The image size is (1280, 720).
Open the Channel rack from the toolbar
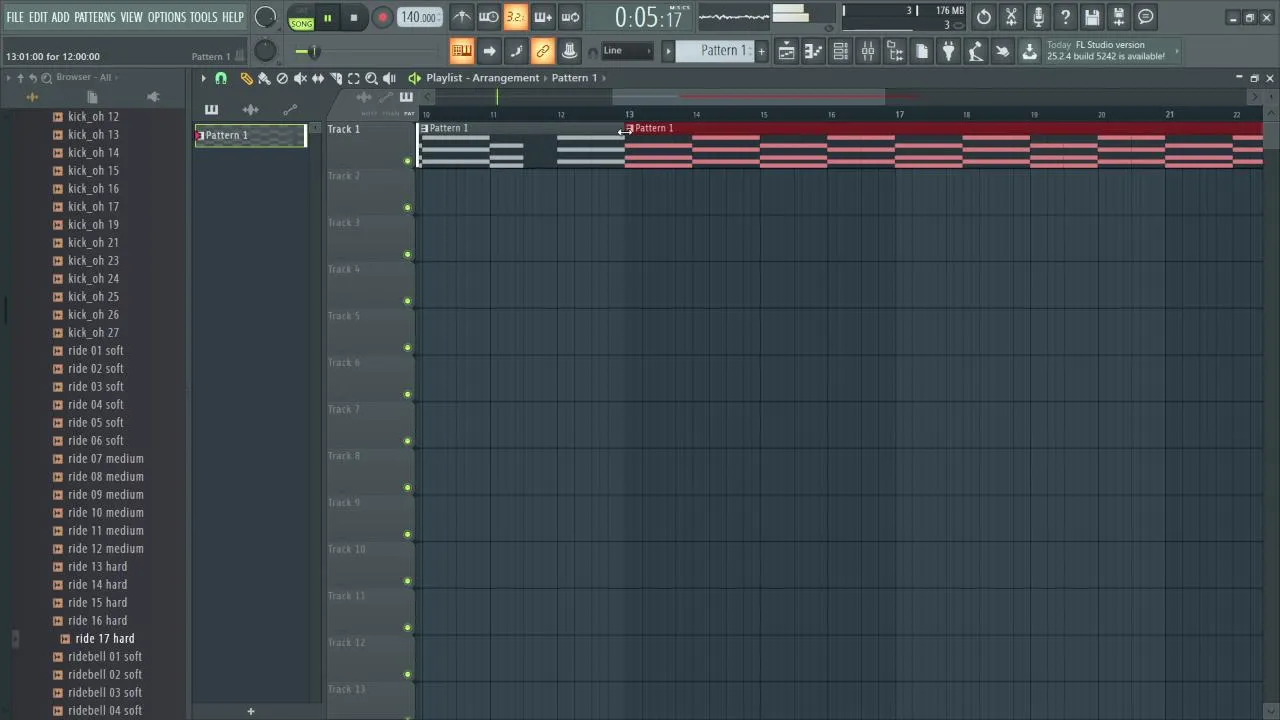coord(841,51)
